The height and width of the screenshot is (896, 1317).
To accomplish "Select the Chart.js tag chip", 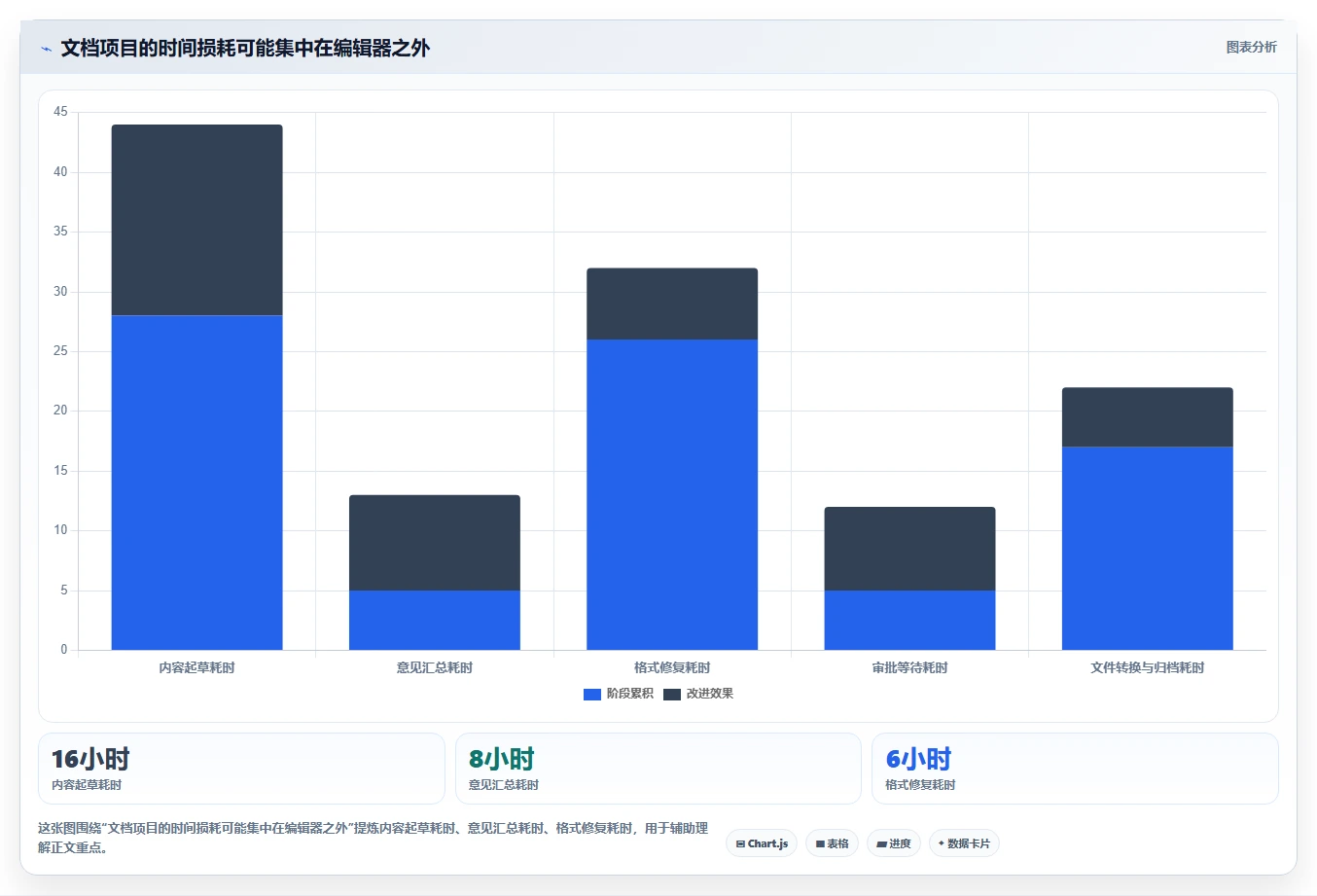I will coord(762,843).
